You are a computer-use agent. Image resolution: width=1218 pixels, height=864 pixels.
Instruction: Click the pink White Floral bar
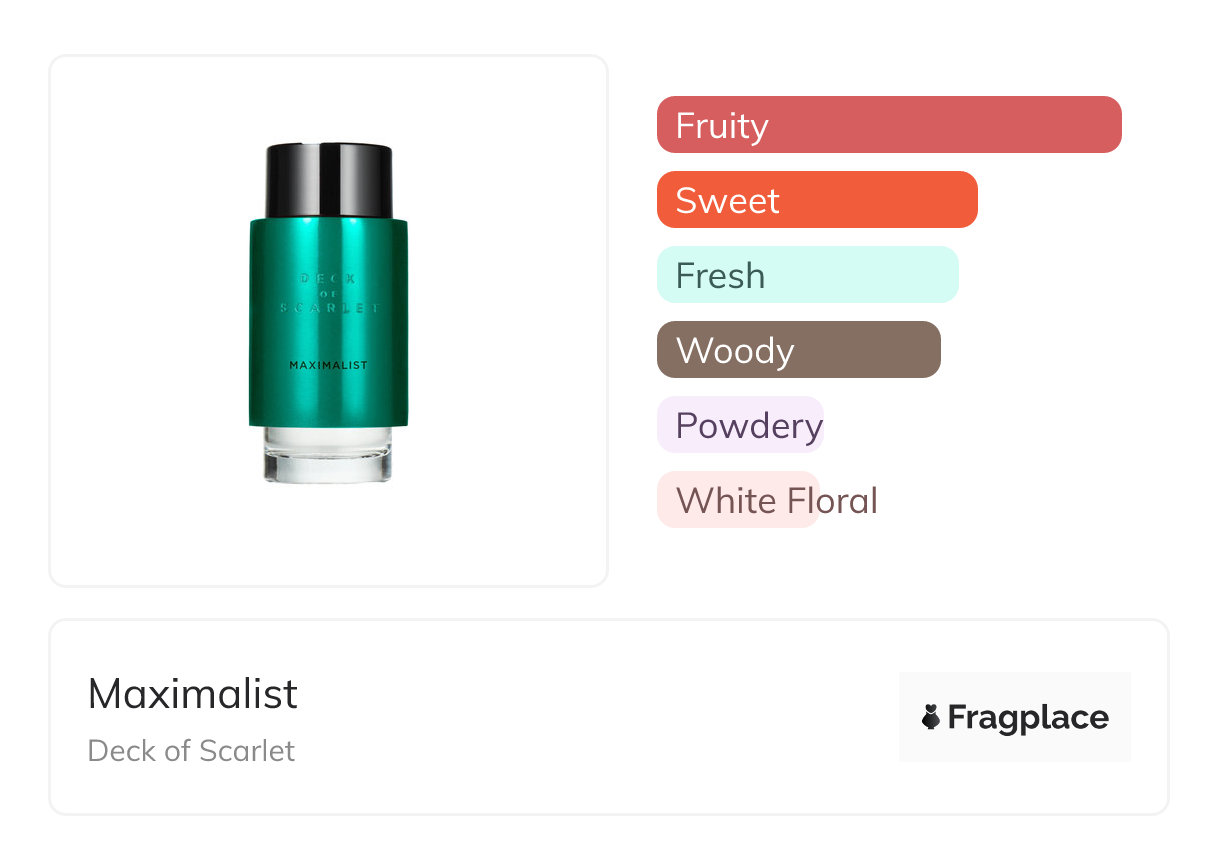point(737,500)
